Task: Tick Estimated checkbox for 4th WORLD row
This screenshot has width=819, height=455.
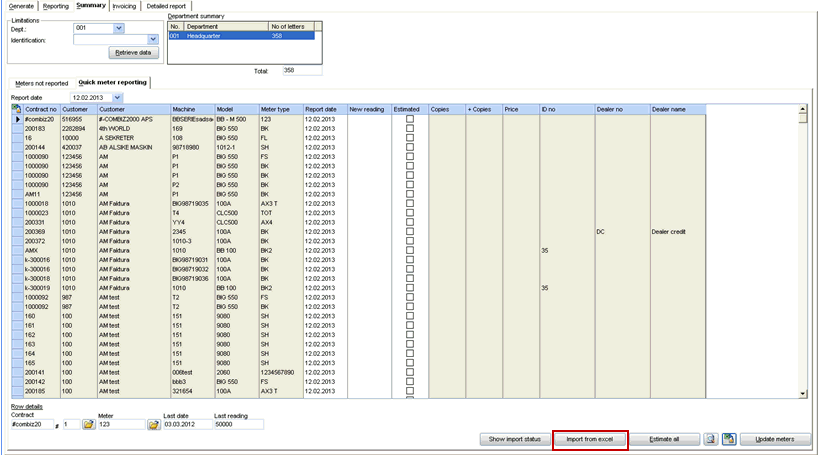Action: [409, 128]
